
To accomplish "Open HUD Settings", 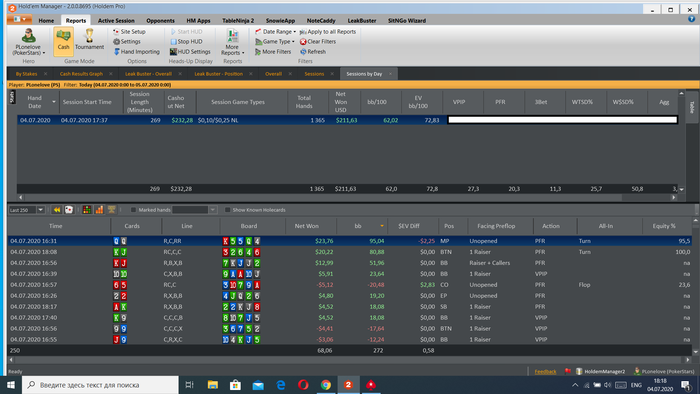I will pos(190,52).
